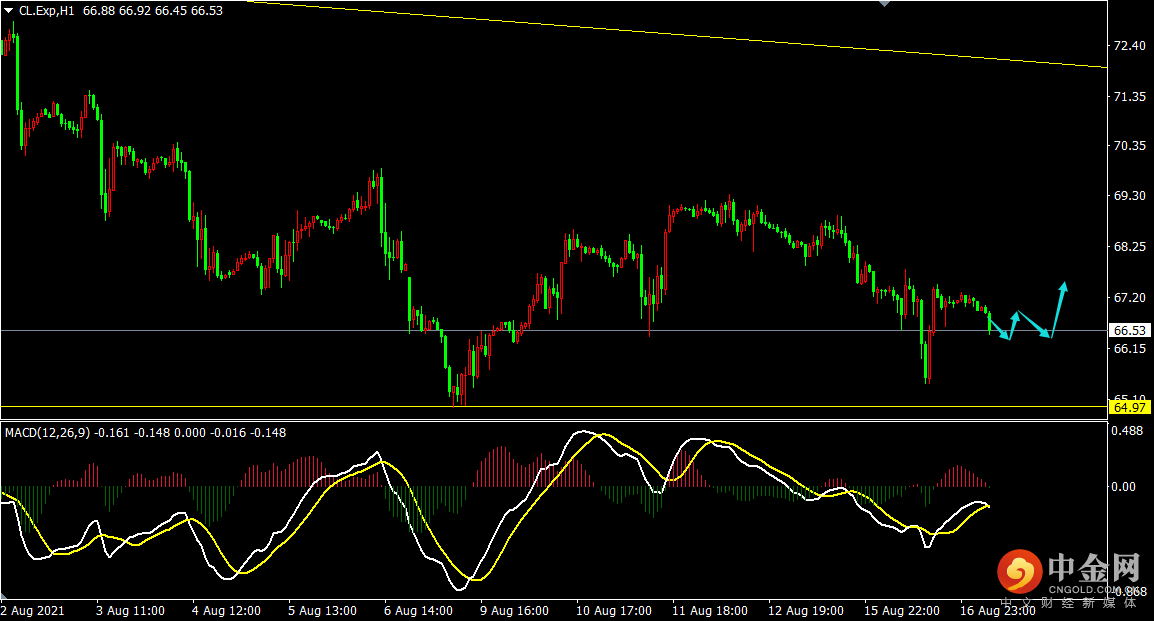Click the 0.488 MACD scale label
This screenshot has height=621, width=1154.
pos(1128,430)
